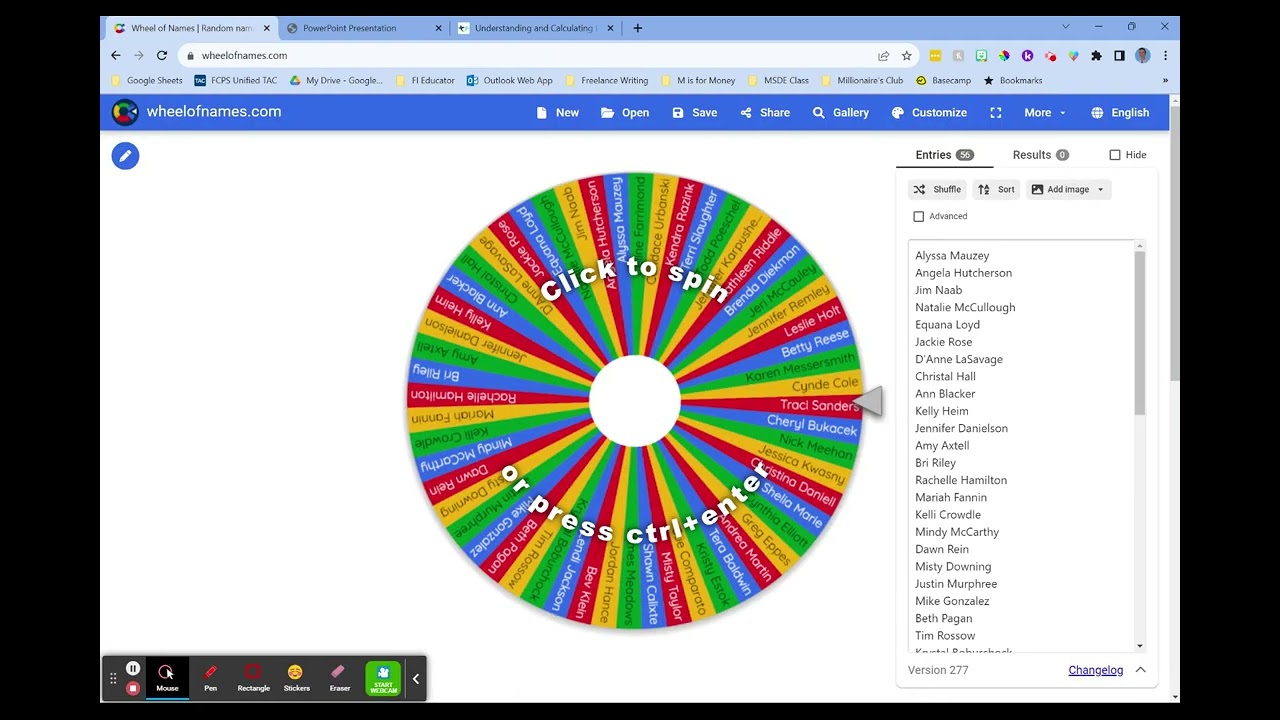The image size is (1280, 720).
Task: Open the Customize palette options
Action: pos(928,113)
